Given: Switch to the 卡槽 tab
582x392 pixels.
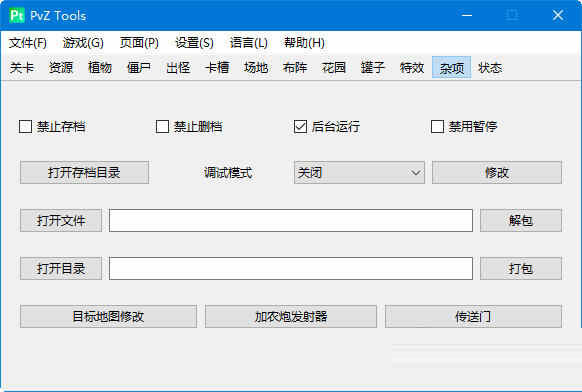Looking at the screenshot, I should point(217,68).
